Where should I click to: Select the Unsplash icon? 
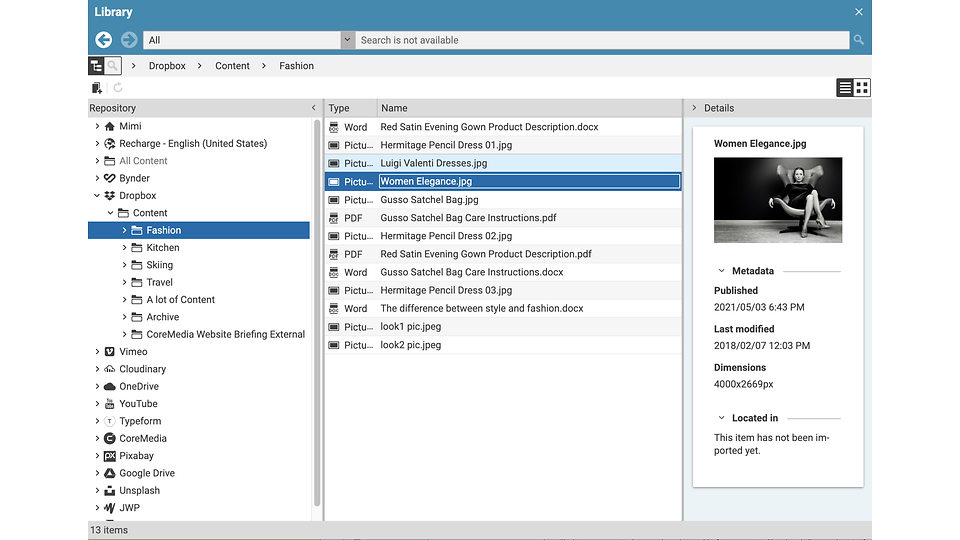coord(110,490)
